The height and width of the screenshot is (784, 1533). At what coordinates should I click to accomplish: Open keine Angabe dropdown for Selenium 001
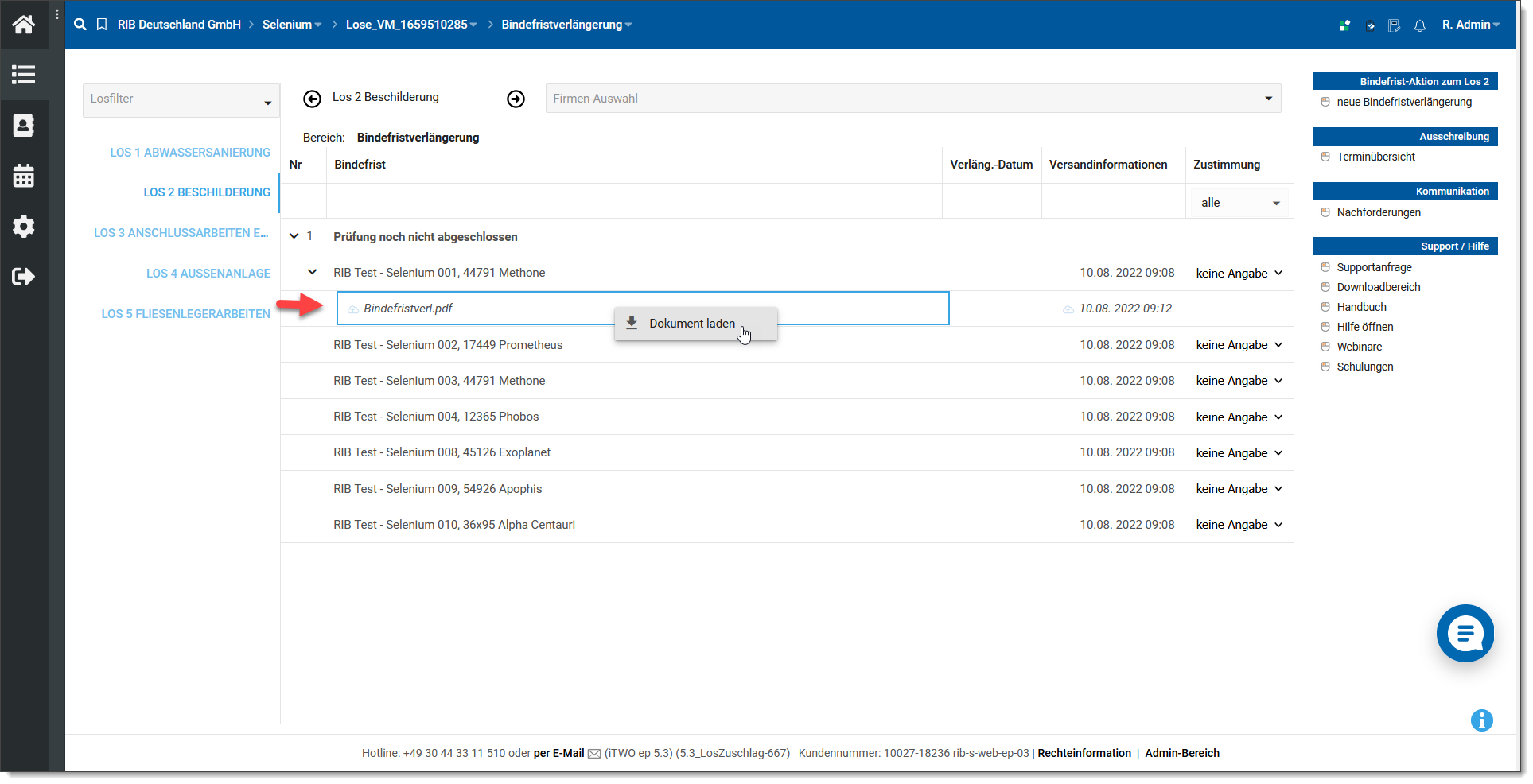click(x=1239, y=273)
